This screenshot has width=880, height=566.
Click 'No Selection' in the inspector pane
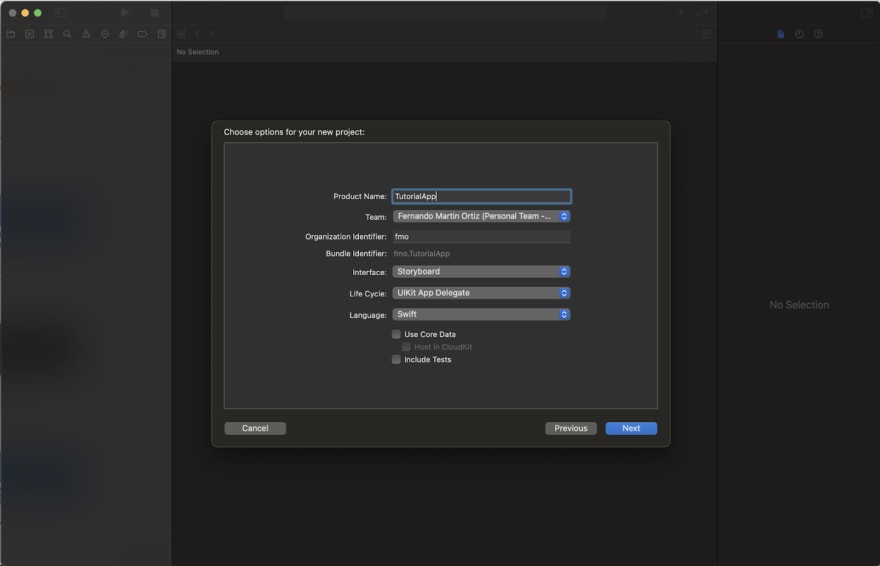pos(799,305)
